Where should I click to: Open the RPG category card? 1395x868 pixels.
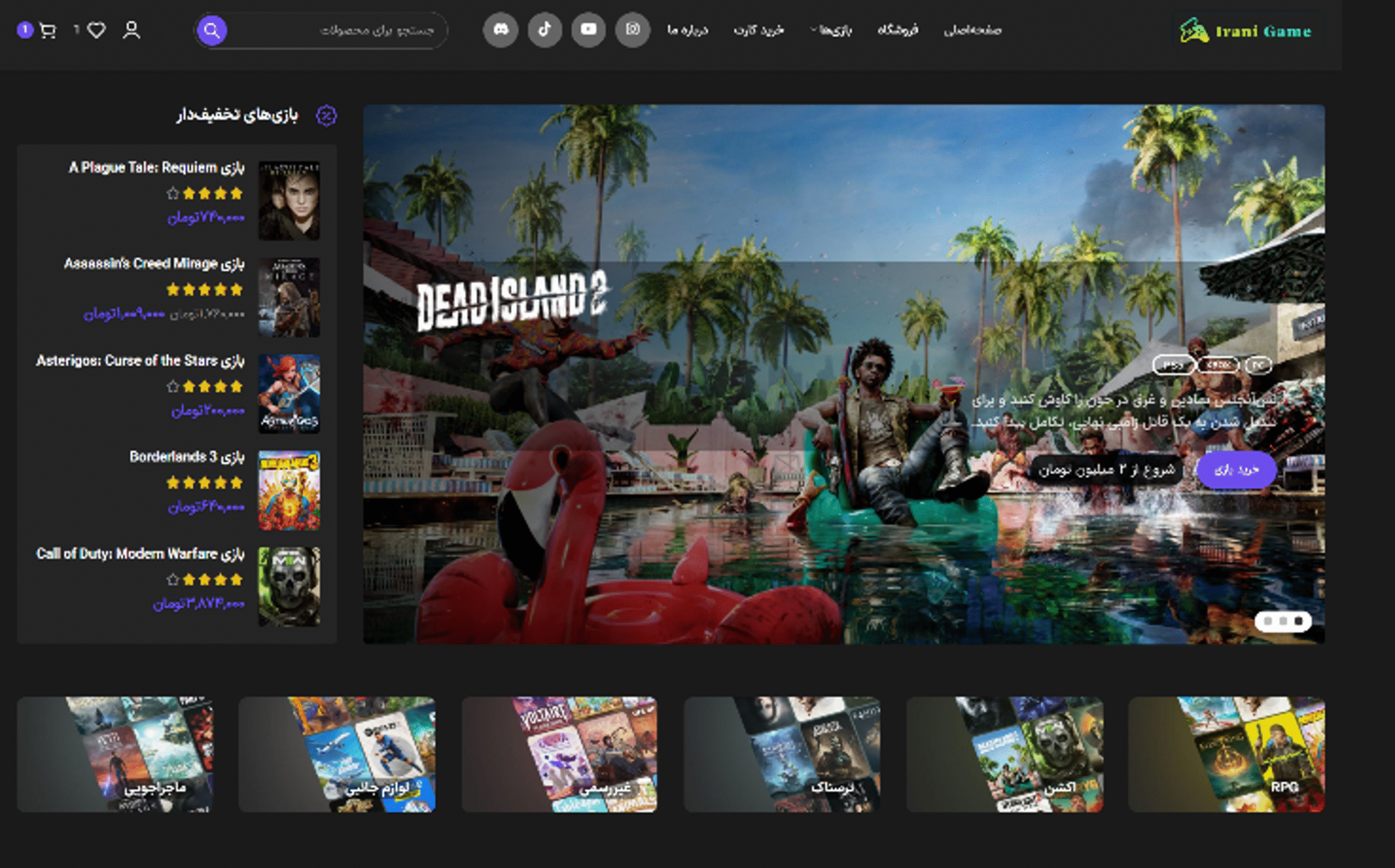(x=1226, y=754)
